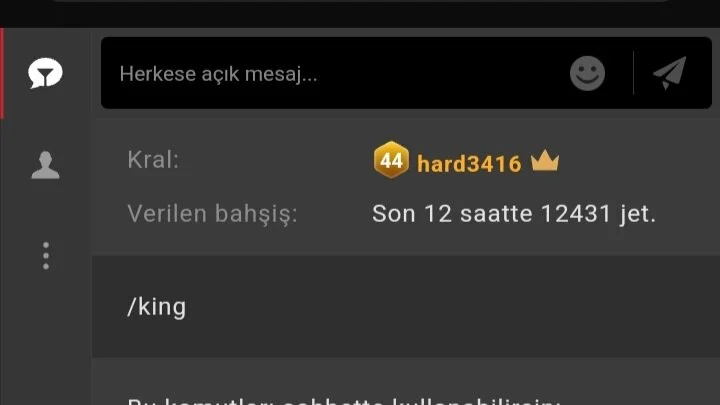
Task: Select the 'Son 12 saatte 12431 jet.' text
Action: 514,214
